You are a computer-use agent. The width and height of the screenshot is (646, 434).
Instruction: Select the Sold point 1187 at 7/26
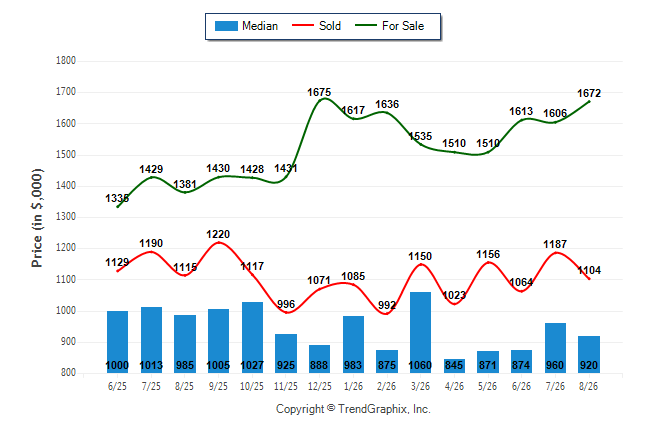(556, 253)
